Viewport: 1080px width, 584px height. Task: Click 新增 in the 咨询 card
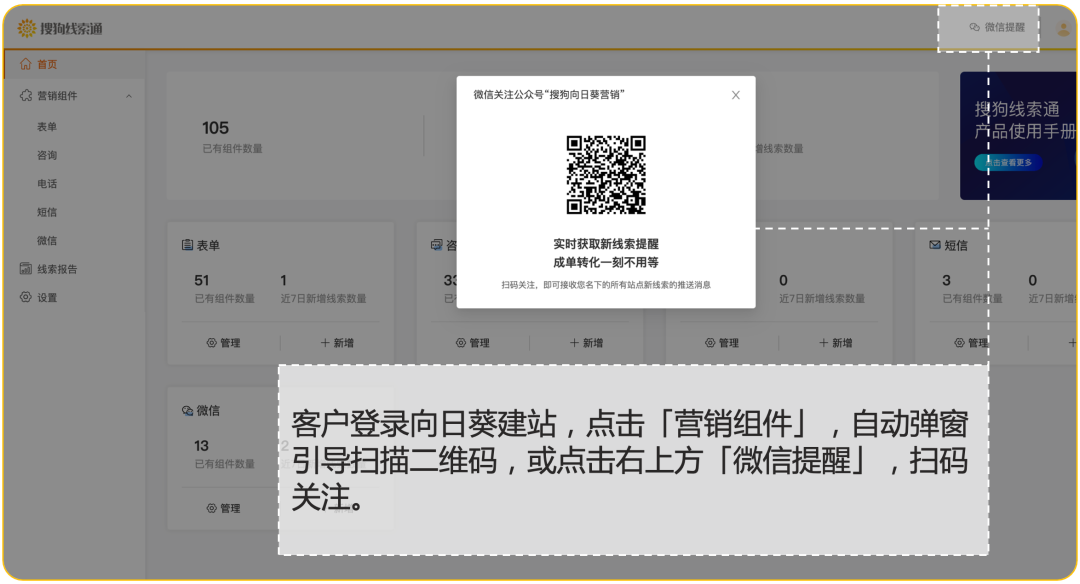tap(586, 343)
